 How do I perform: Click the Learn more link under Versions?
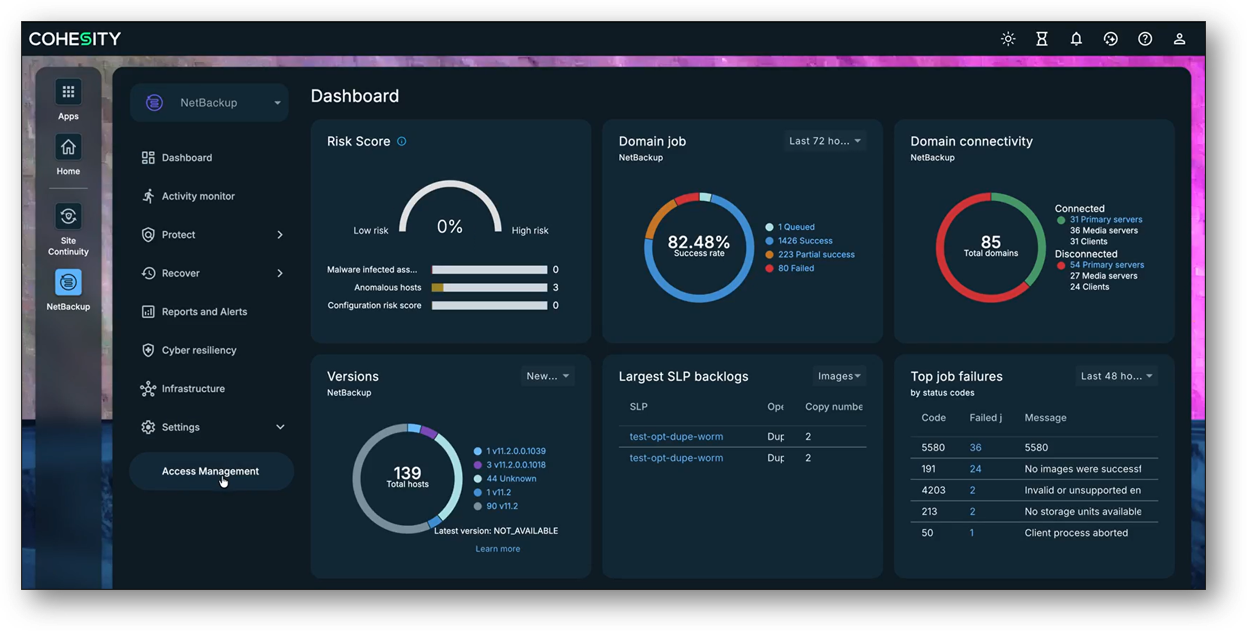[x=498, y=549]
